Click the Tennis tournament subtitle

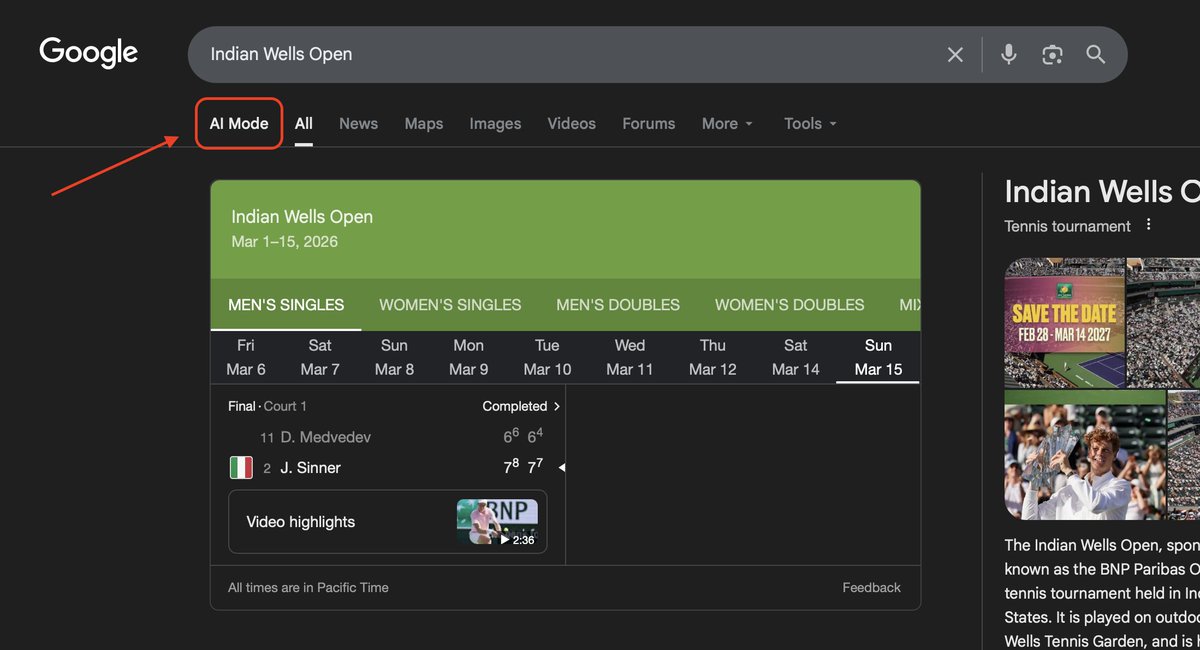point(1067,226)
